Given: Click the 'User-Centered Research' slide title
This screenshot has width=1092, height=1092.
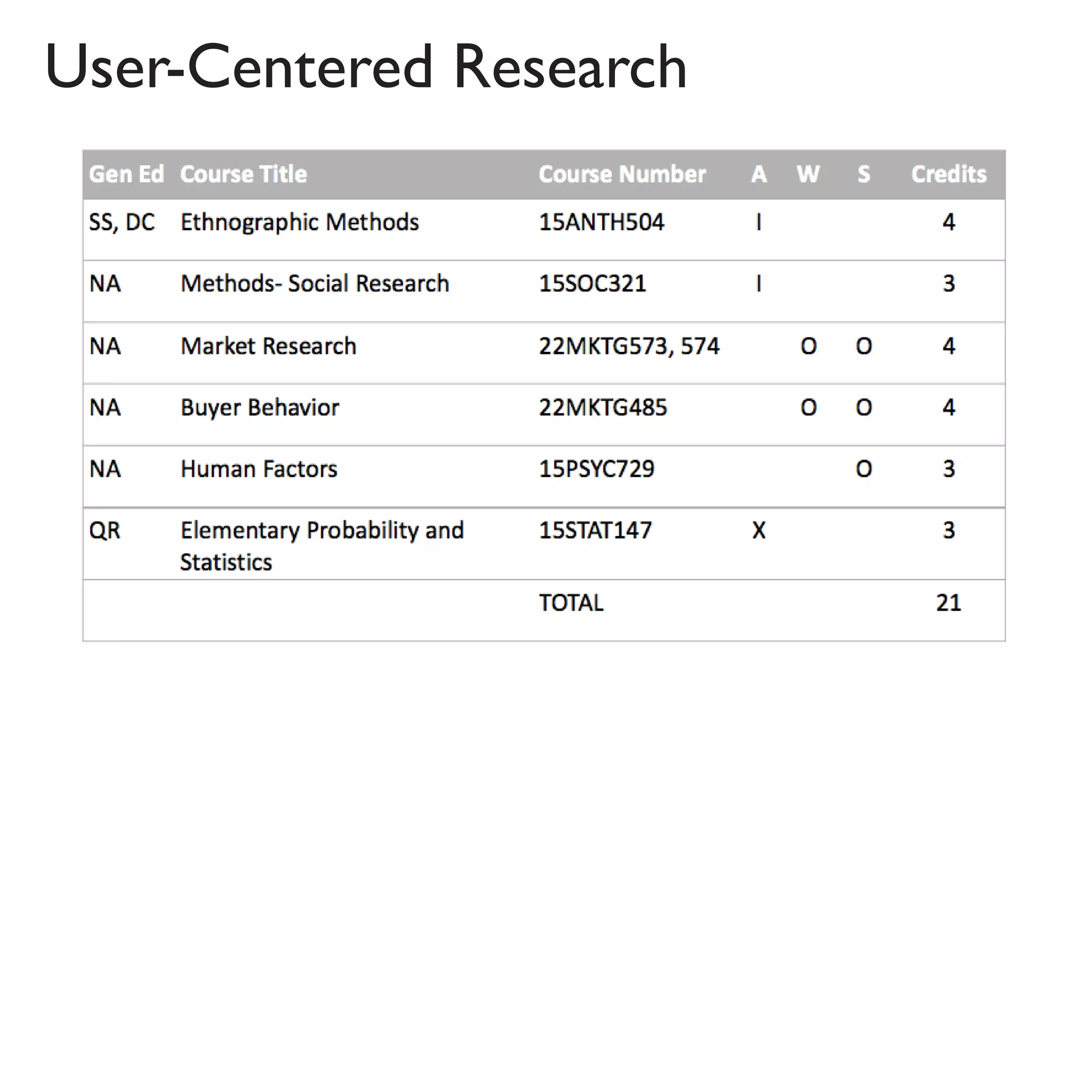Looking at the screenshot, I should [x=366, y=67].
